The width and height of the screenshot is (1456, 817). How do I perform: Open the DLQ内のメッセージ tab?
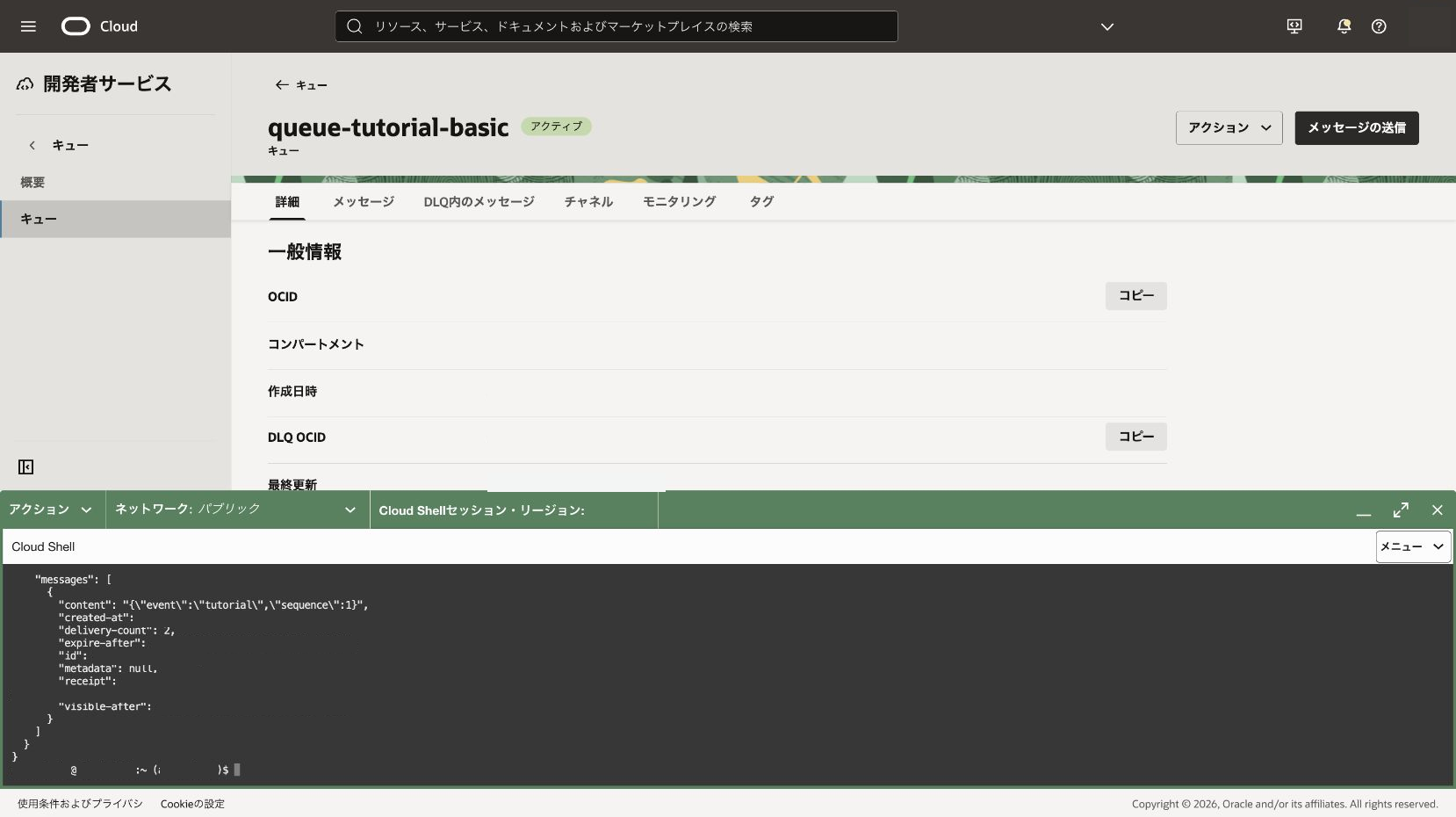click(x=479, y=201)
